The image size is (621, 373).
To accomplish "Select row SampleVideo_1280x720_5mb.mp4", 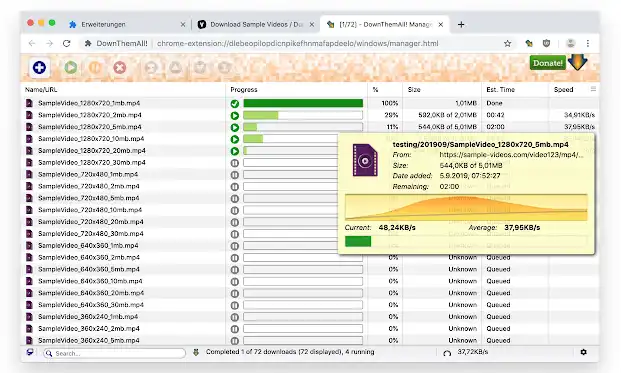I will tap(310, 127).
